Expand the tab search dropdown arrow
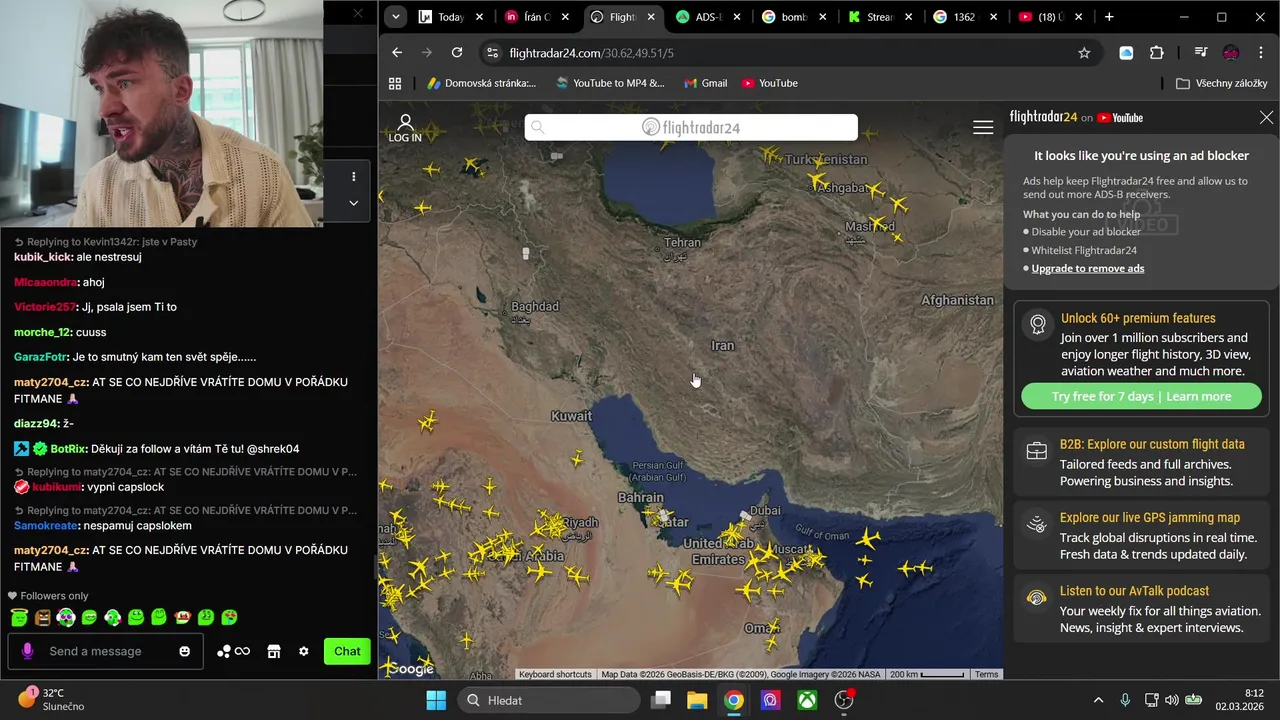 tap(396, 17)
